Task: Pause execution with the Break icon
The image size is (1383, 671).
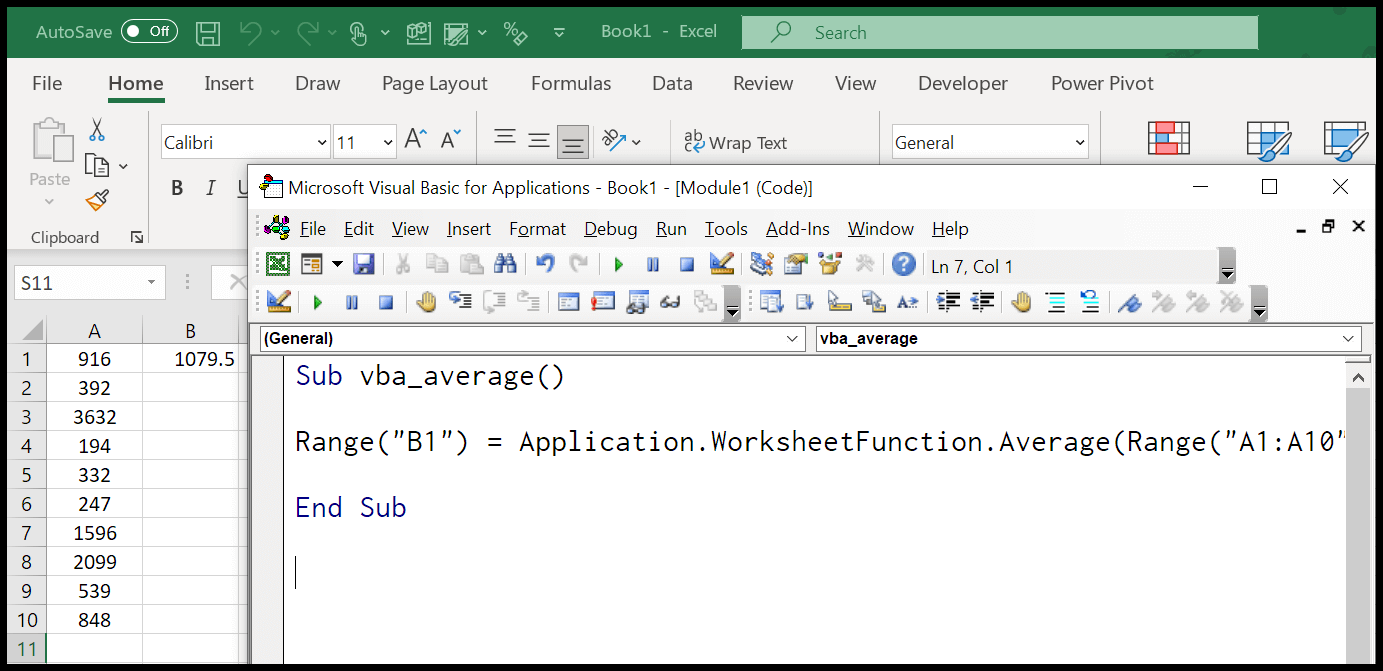Action: 651,264
